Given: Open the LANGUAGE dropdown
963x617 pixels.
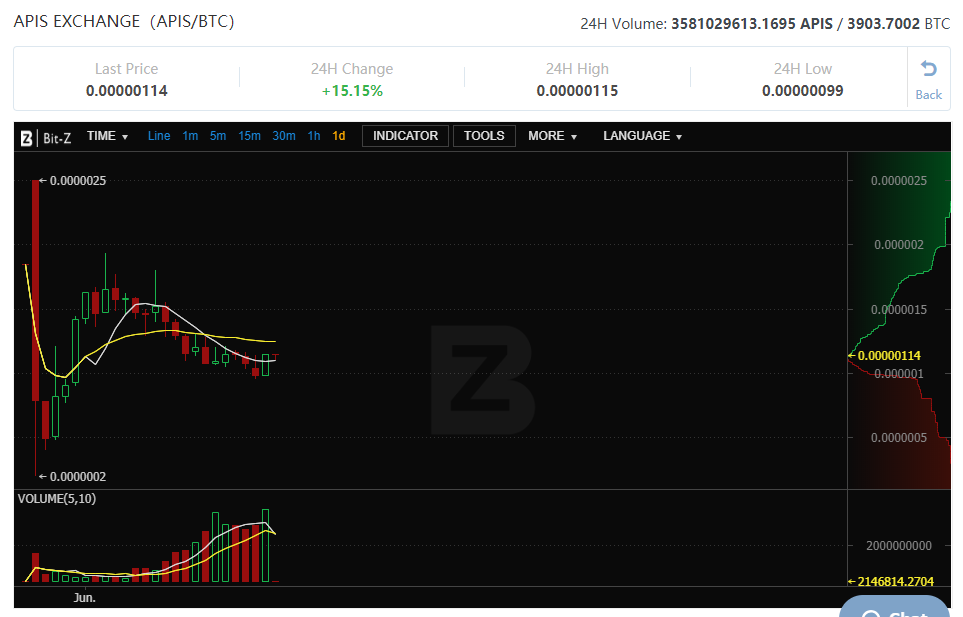Looking at the screenshot, I should tap(642, 136).
